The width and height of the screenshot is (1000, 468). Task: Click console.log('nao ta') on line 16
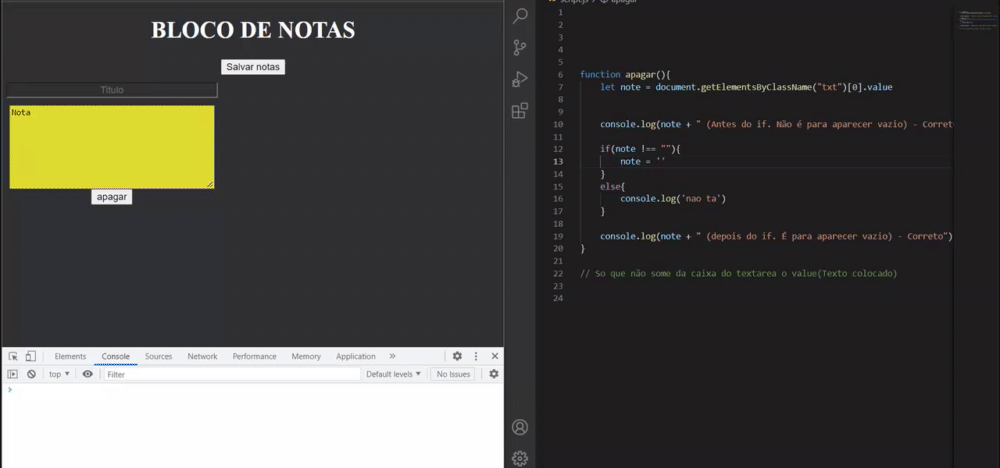click(x=673, y=199)
